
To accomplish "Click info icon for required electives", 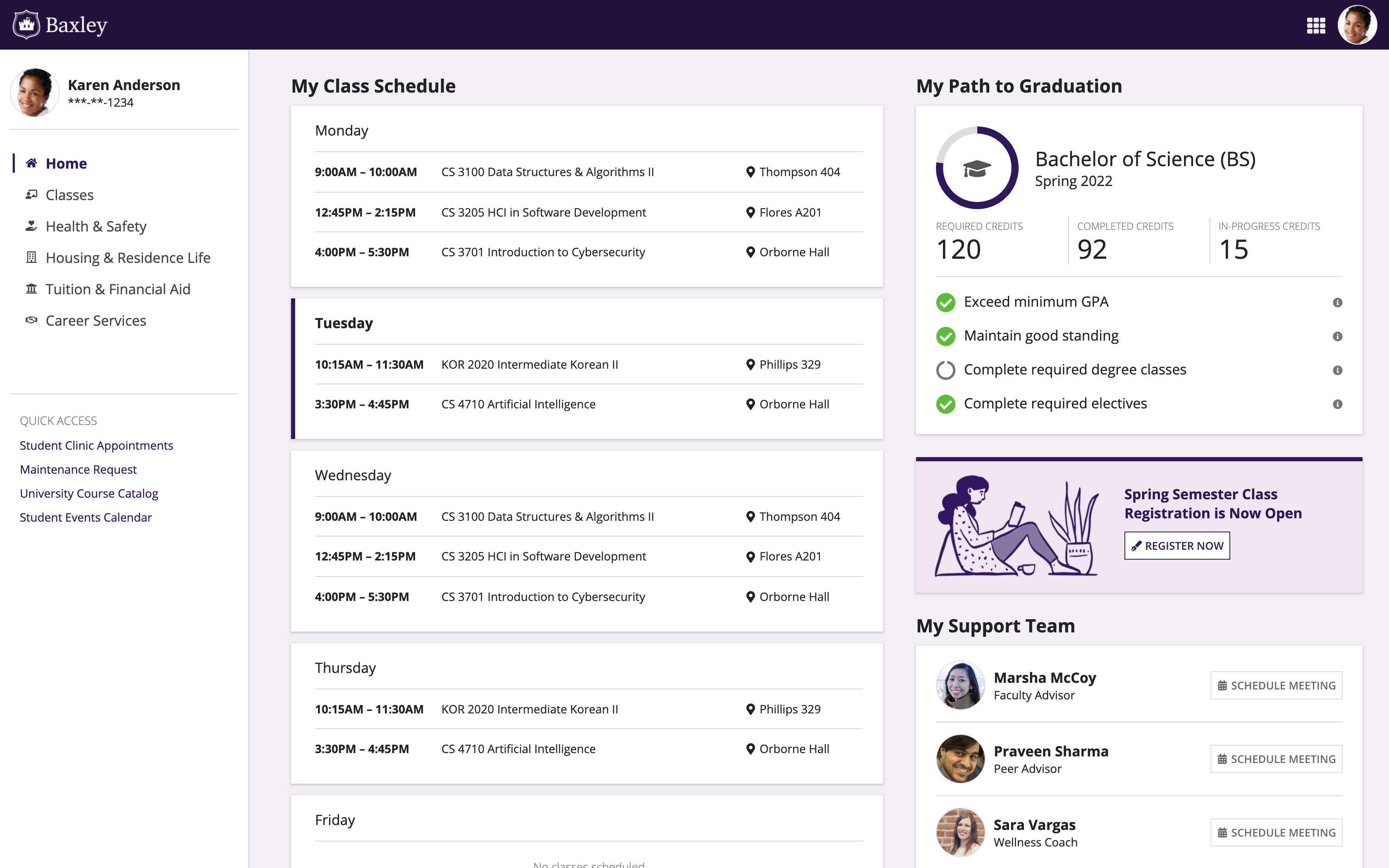I will 1337,404.
